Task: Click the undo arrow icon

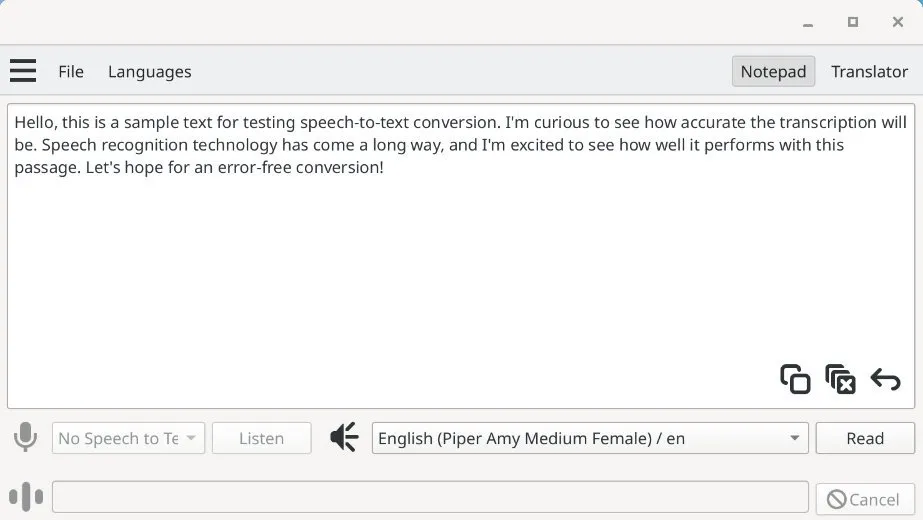Action: 885,380
